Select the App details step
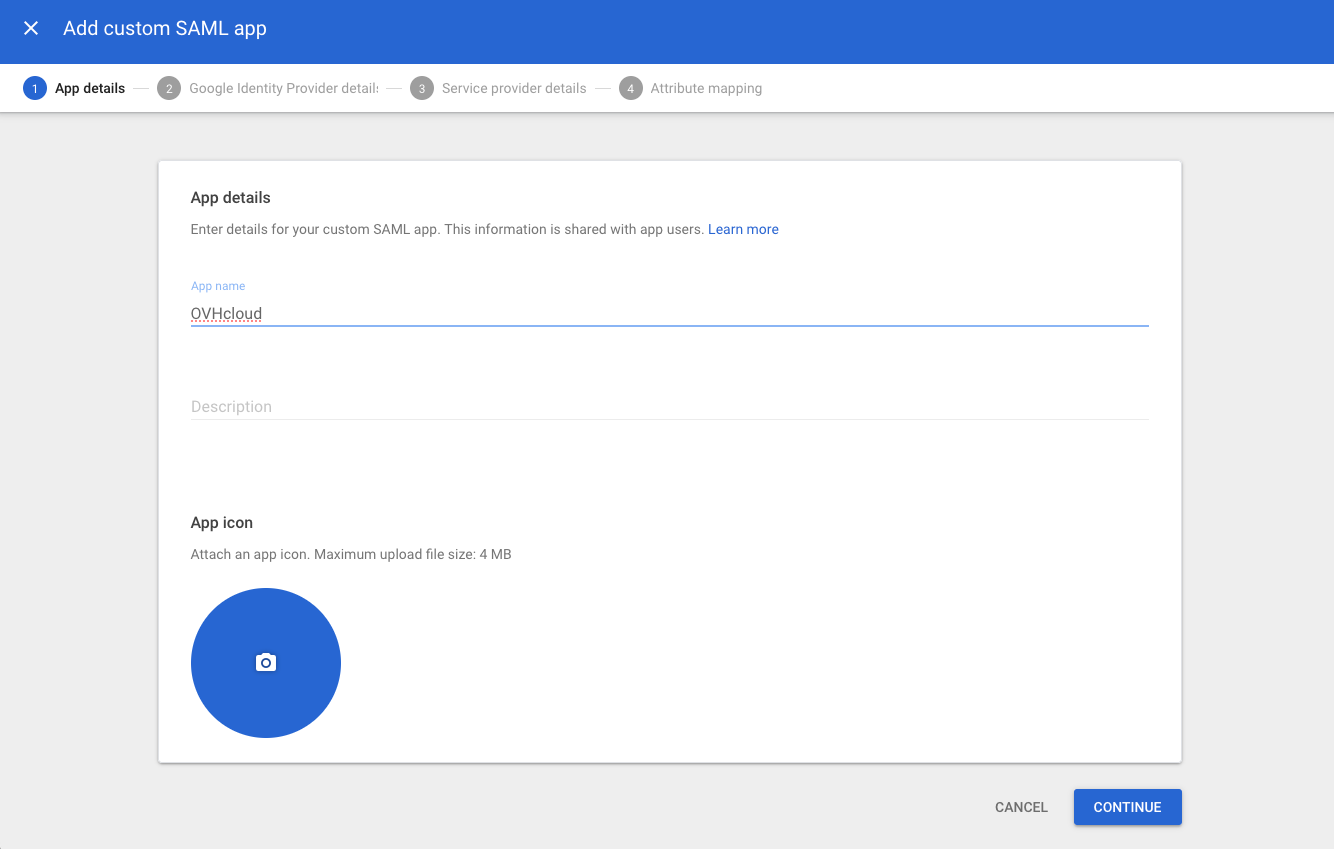This screenshot has height=849, width=1334. point(91,88)
